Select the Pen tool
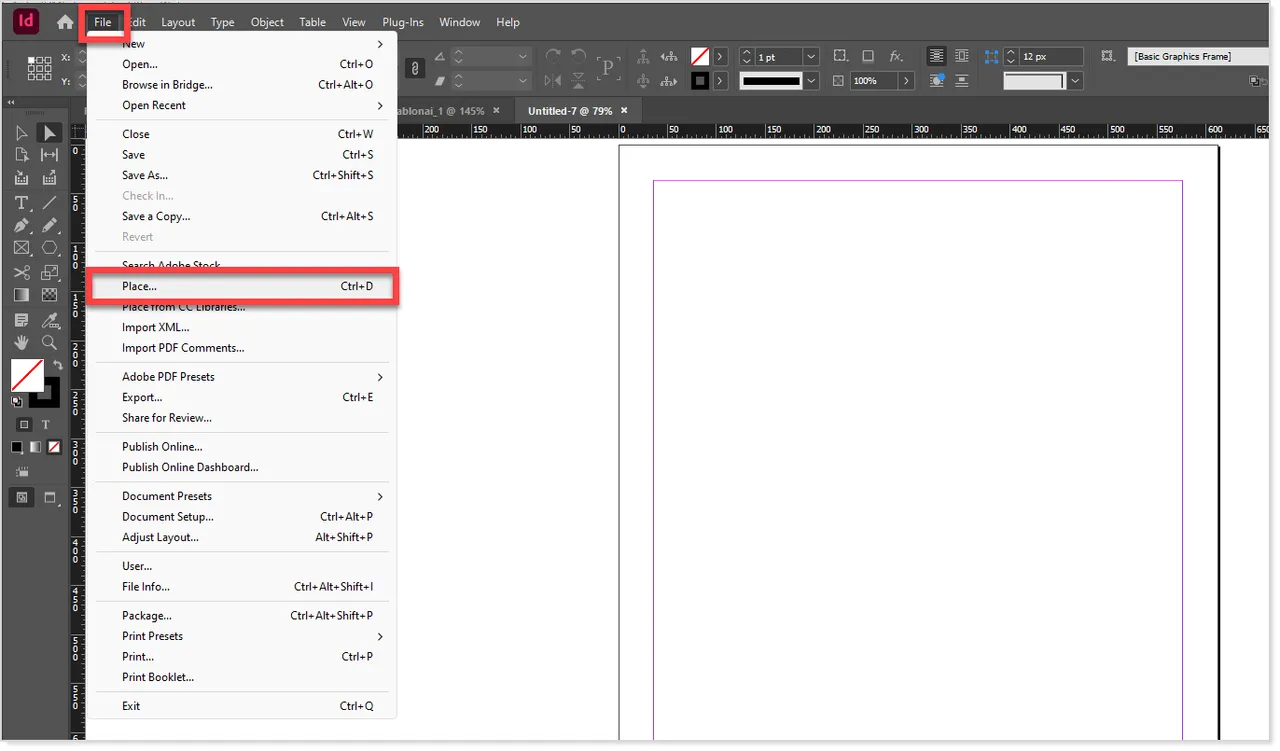 (21, 224)
